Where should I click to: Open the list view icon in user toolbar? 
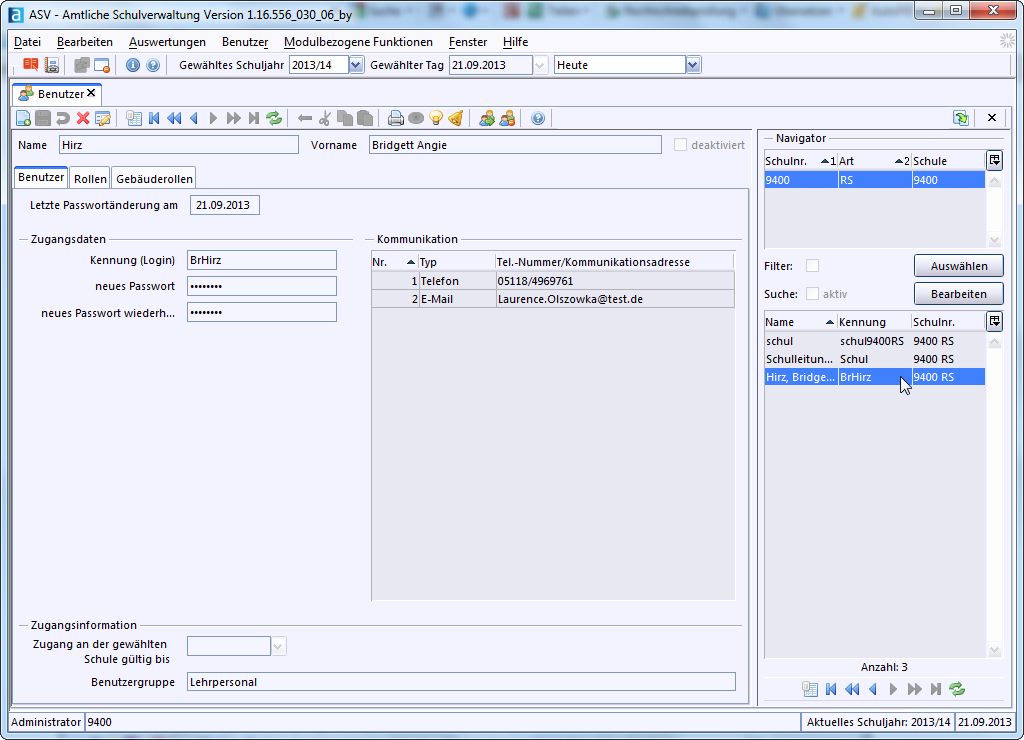click(134, 118)
